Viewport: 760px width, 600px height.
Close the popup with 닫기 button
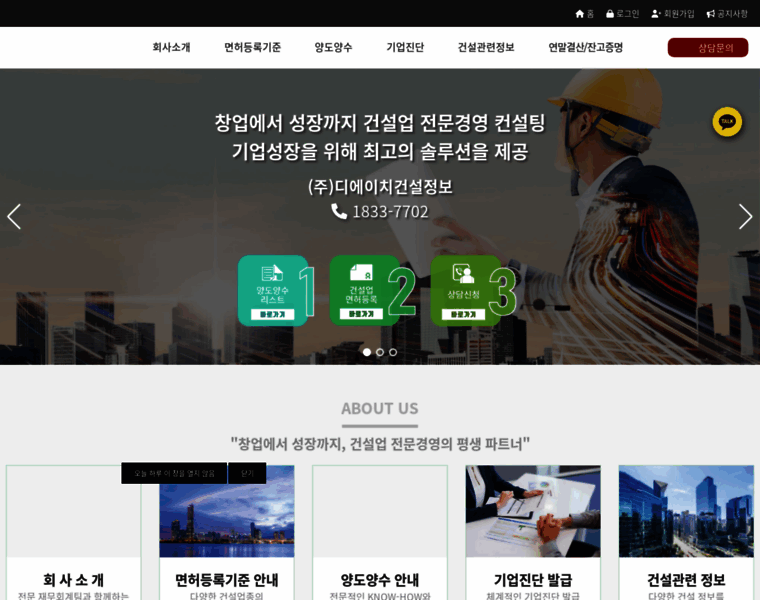(247, 473)
